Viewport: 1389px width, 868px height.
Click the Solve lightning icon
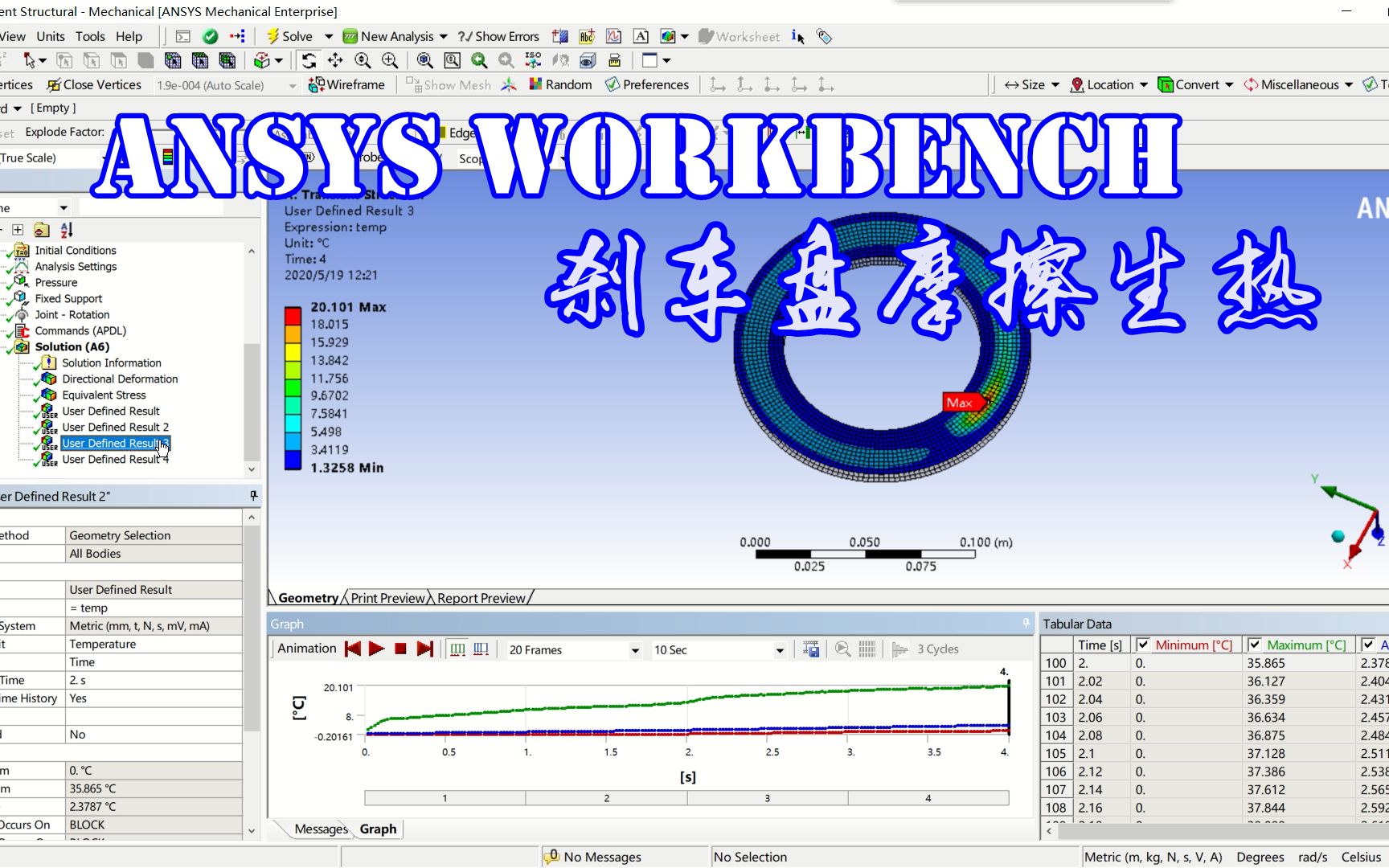click(x=272, y=36)
